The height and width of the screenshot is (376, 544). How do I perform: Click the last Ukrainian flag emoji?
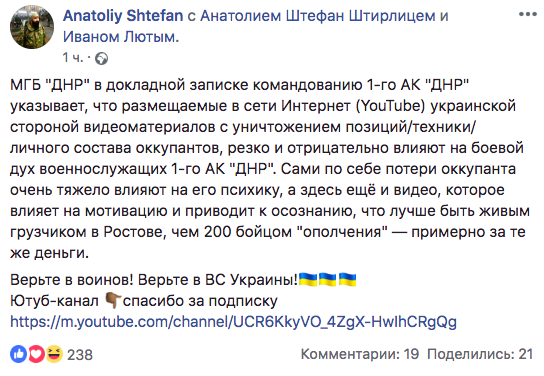point(347,279)
